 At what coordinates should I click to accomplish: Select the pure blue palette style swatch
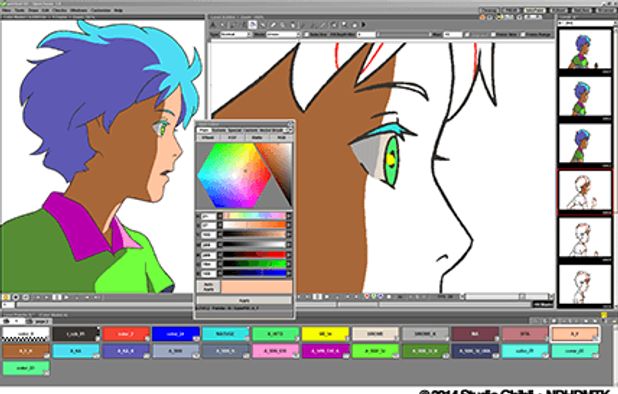pyautogui.click(x=176, y=334)
